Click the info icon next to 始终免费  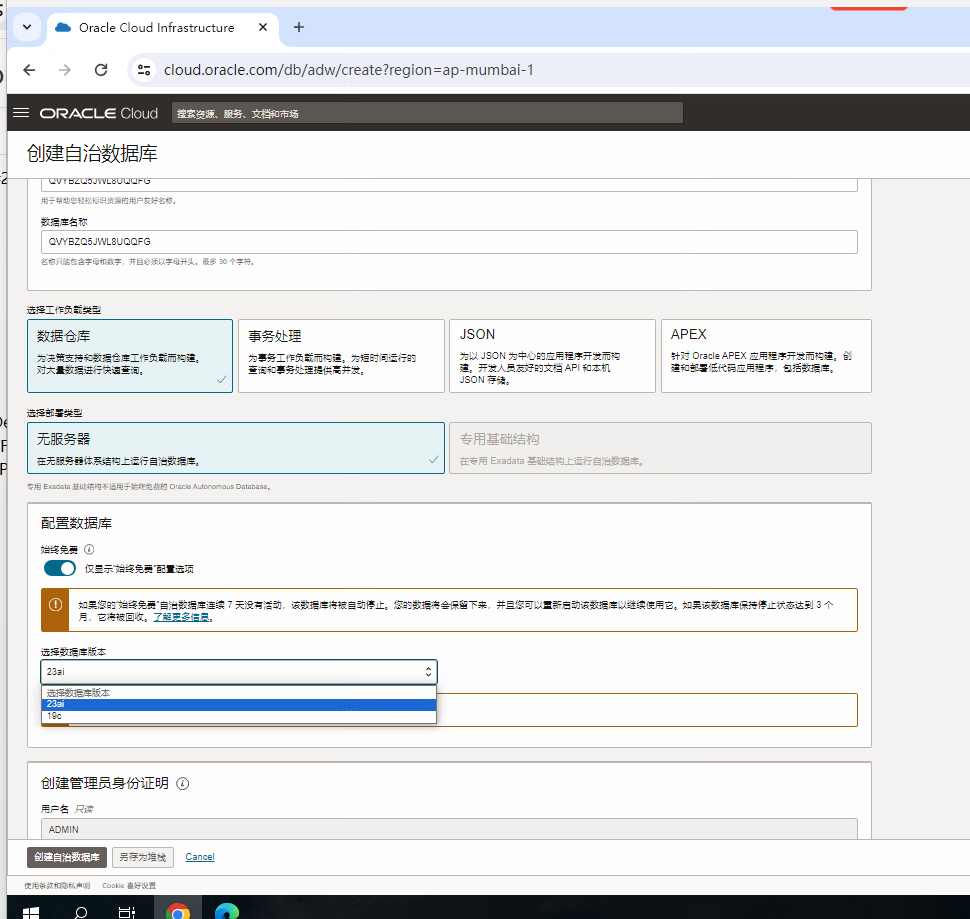[89, 549]
